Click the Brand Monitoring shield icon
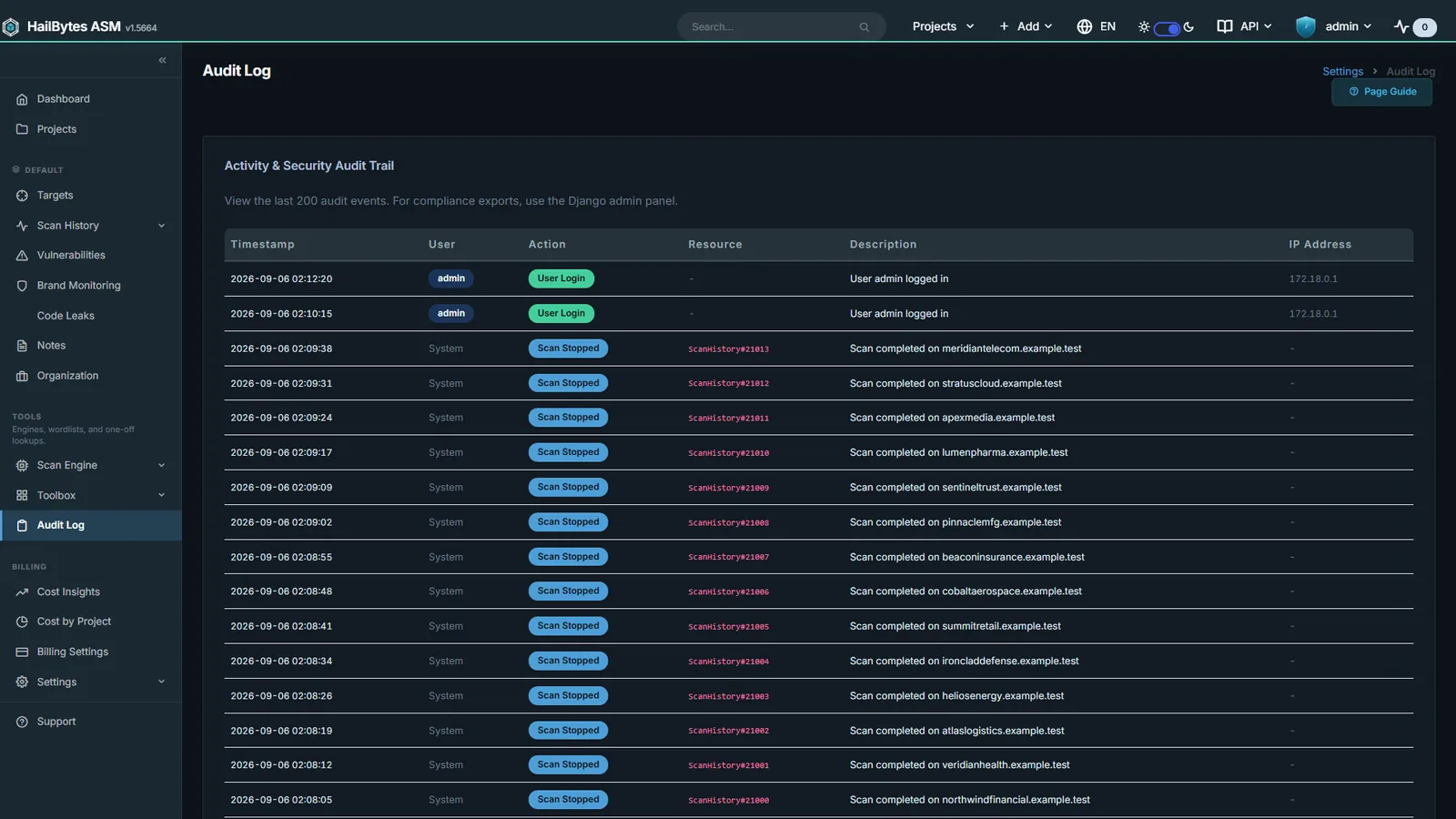 point(22,286)
